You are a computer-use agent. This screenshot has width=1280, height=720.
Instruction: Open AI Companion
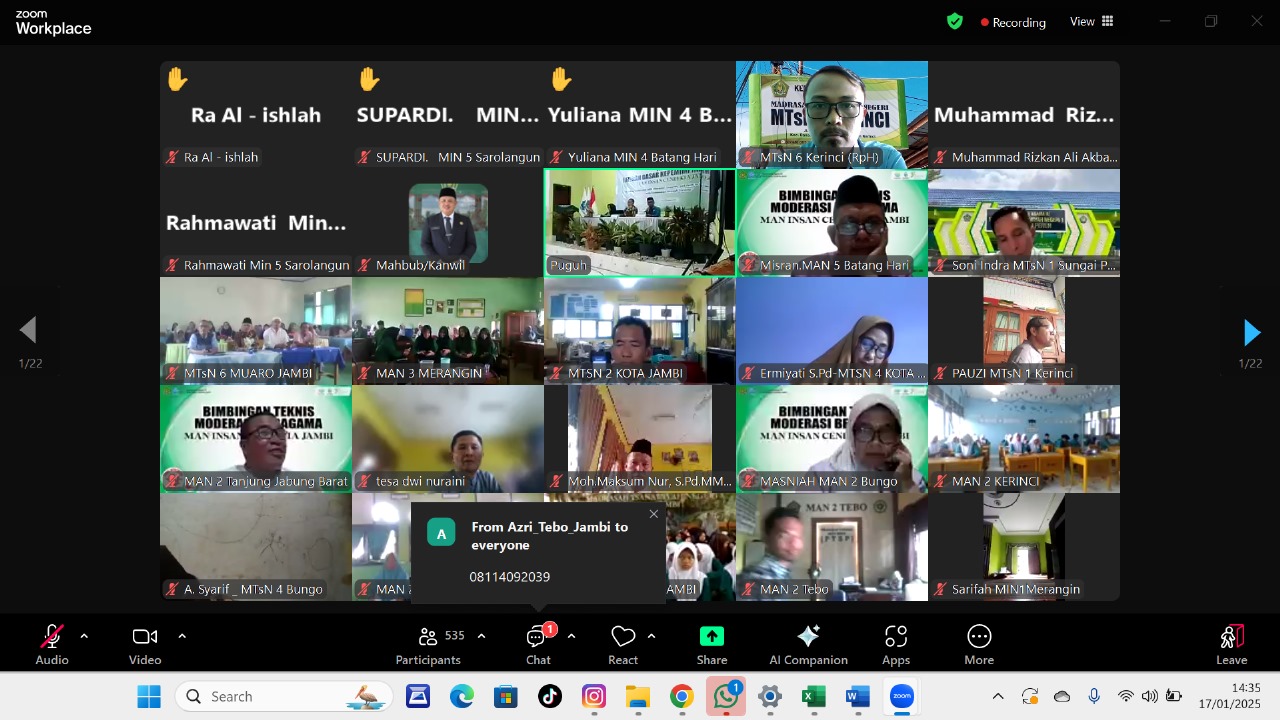[808, 643]
